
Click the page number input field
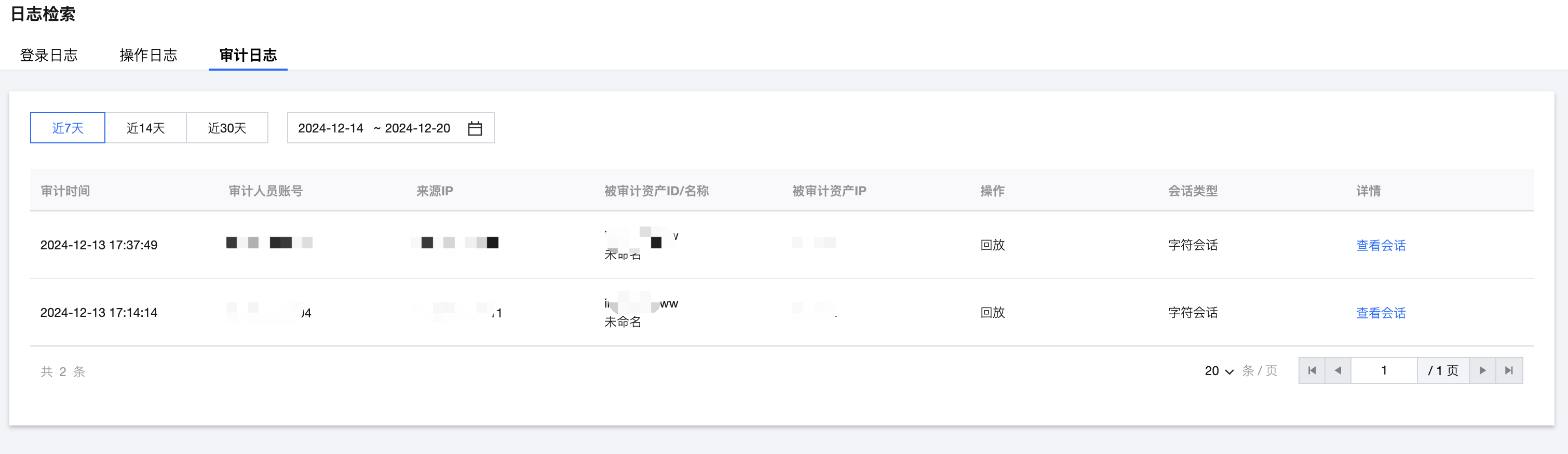pos(1384,370)
